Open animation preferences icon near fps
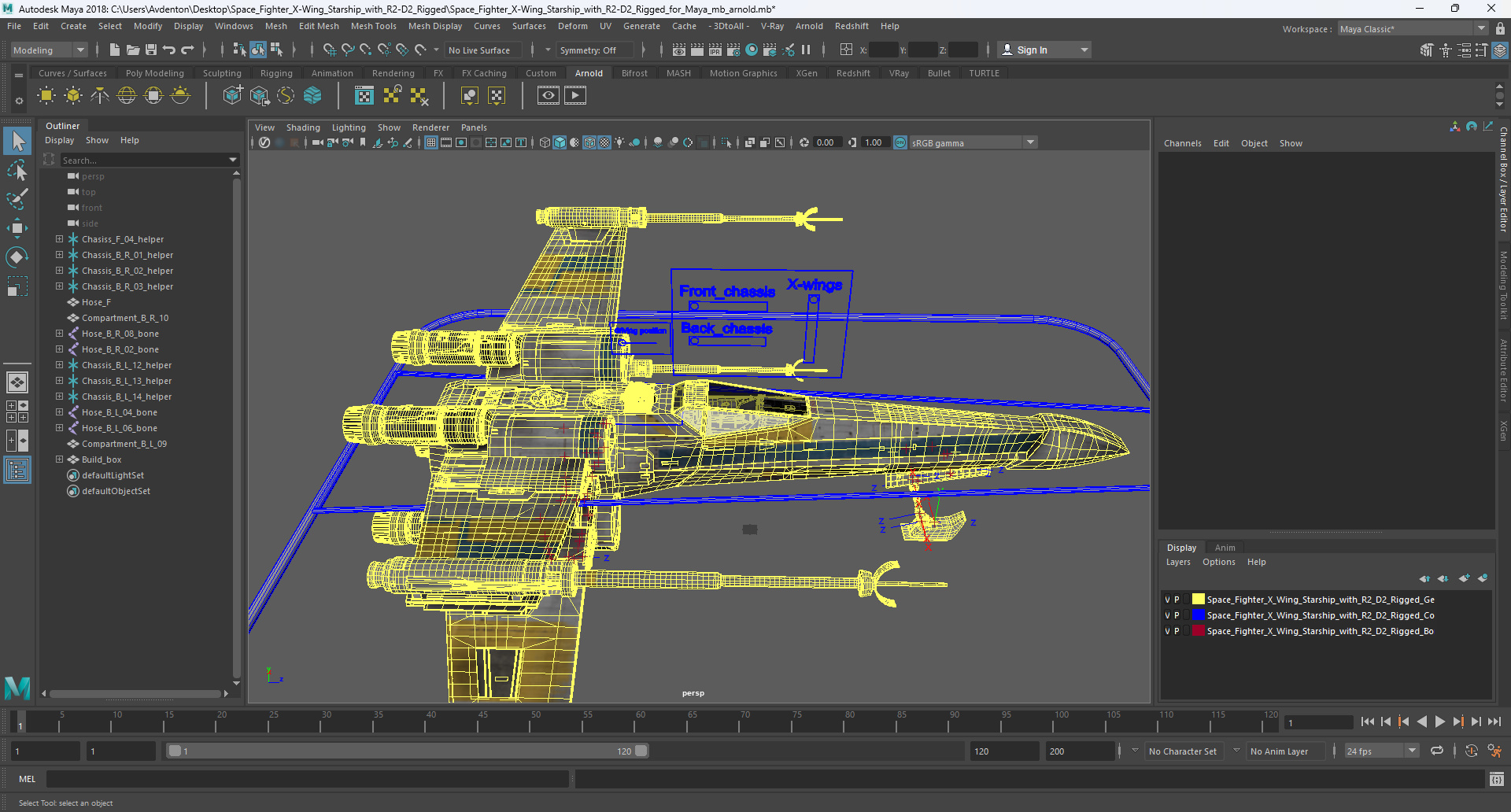1511x812 pixels. 1495,751
